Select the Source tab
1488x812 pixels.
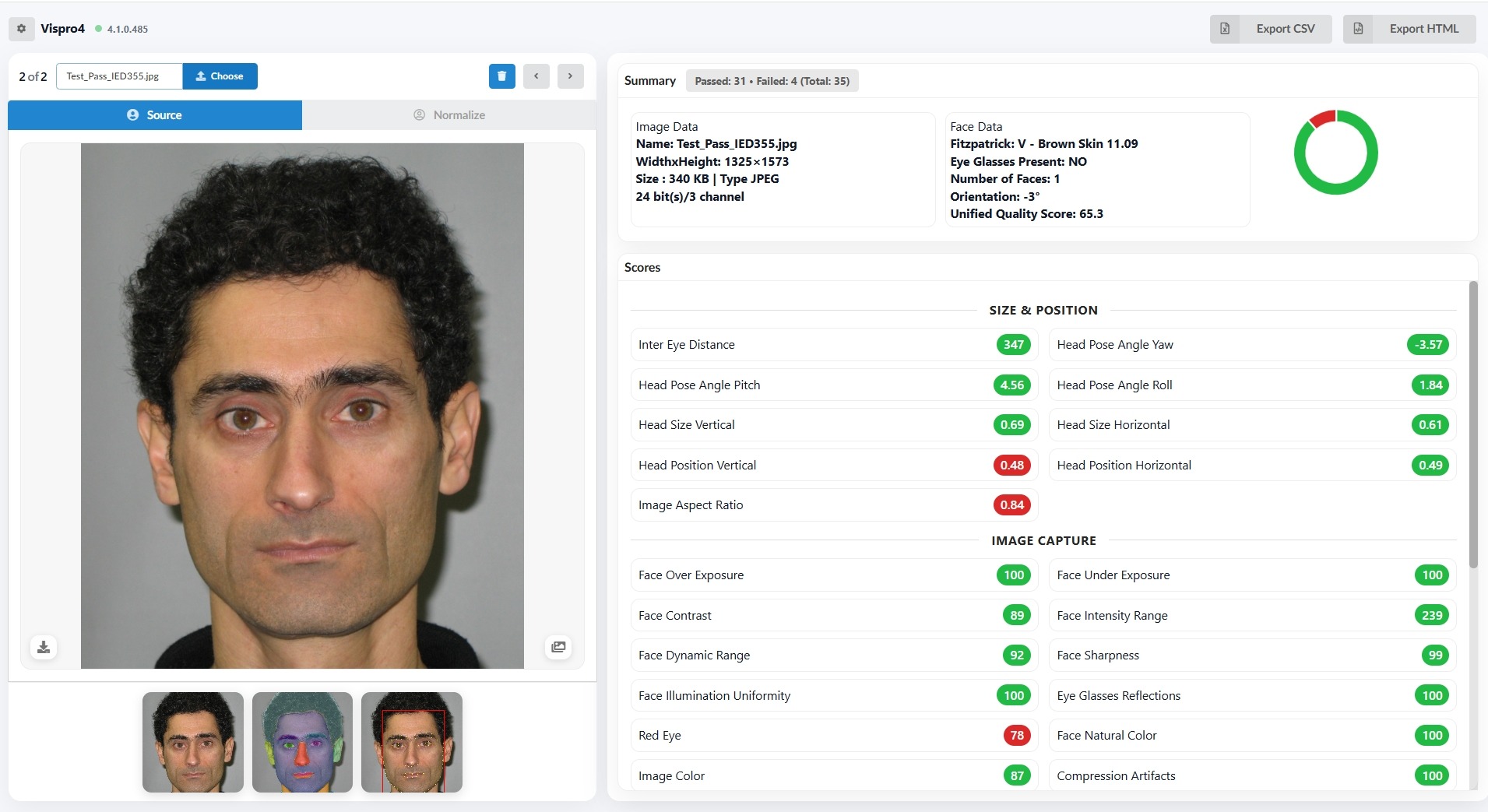coord(155,115)
